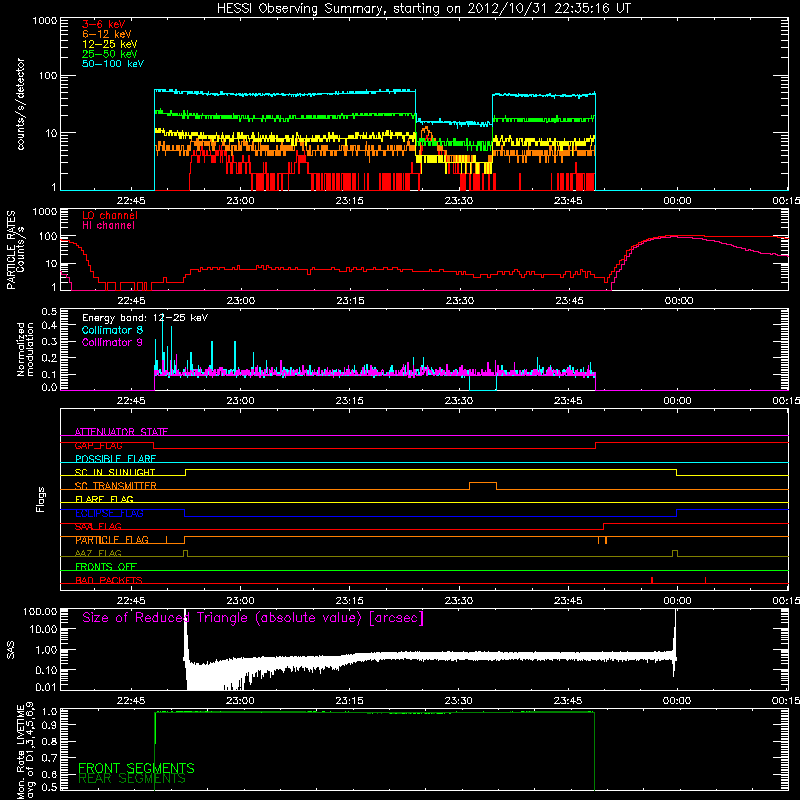Viewport: 800px width, 800px height.
Task: Click the SAS spike at 00:00
Action: pos(675,643)
